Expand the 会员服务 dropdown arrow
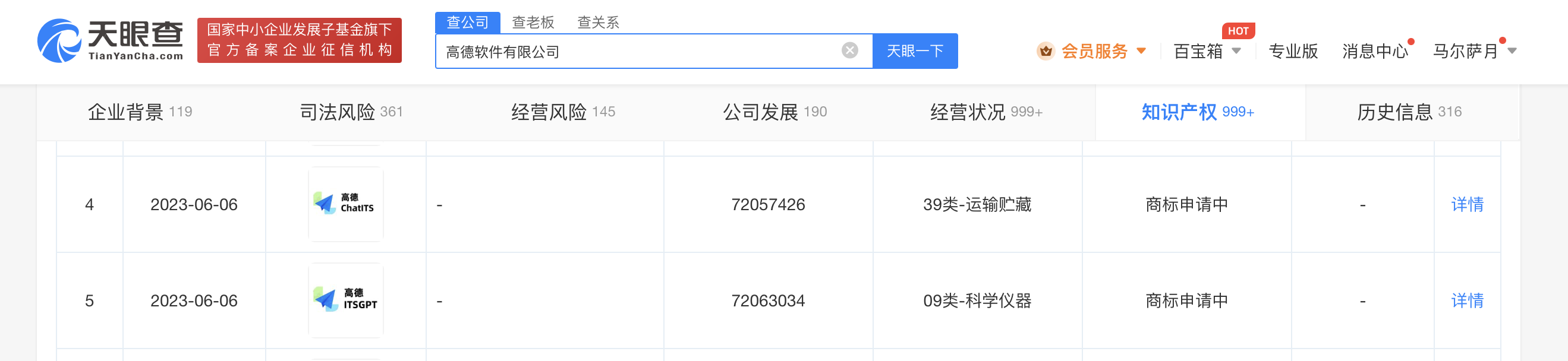Viewport: 1568px width, 361px height. pyautogui.click(x=1141, y=51)
